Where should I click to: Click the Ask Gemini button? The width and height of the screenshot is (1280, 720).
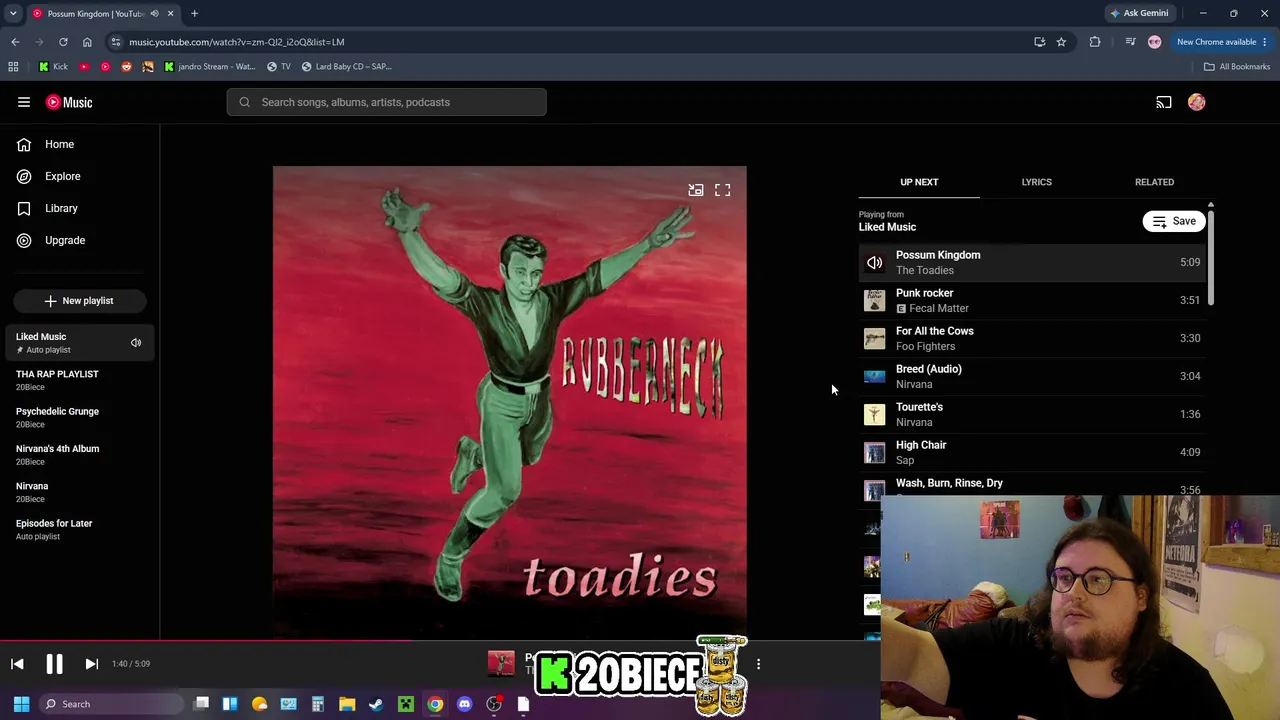[1139, 13]
